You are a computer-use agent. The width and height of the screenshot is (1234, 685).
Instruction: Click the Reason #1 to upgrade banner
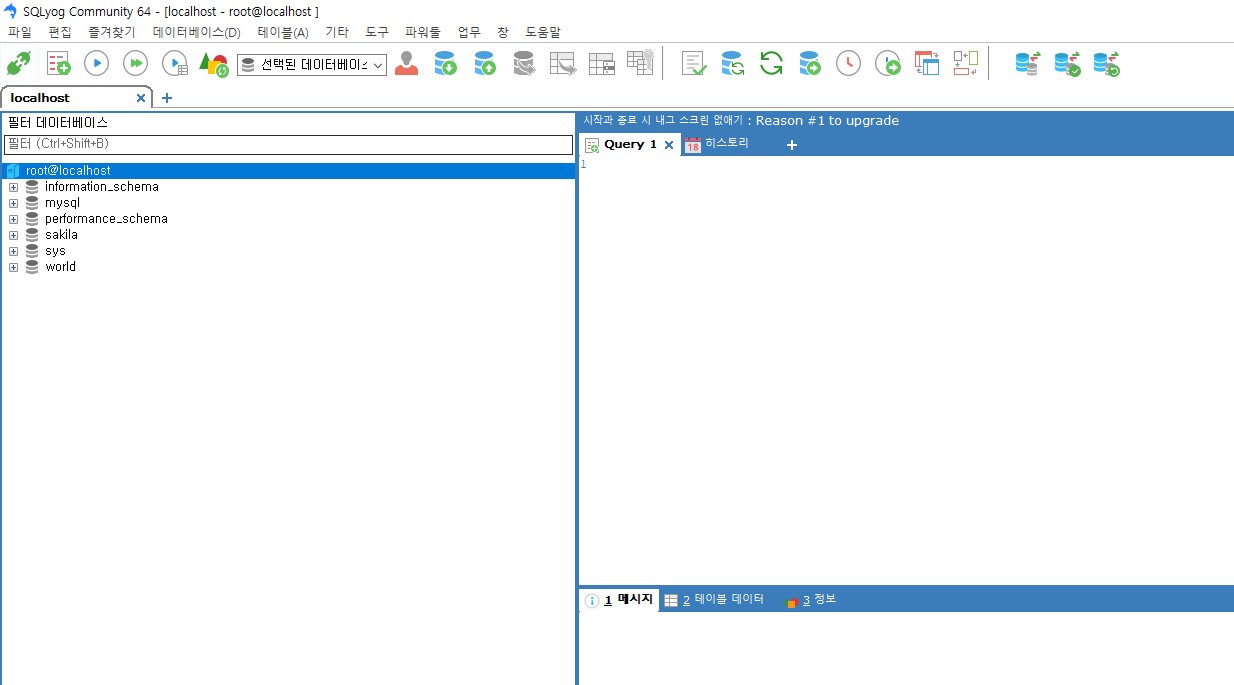click(741, 120)
